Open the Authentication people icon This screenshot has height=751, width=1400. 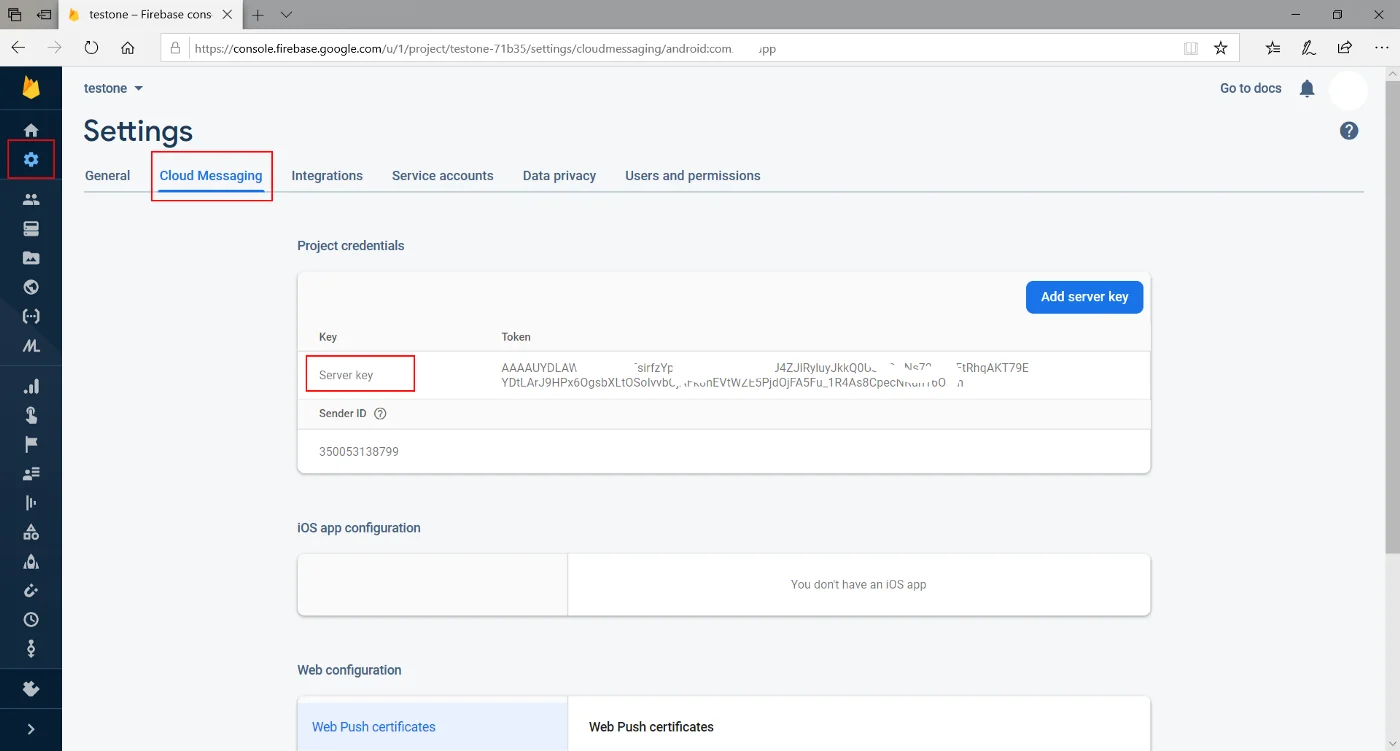coord(31,198)
